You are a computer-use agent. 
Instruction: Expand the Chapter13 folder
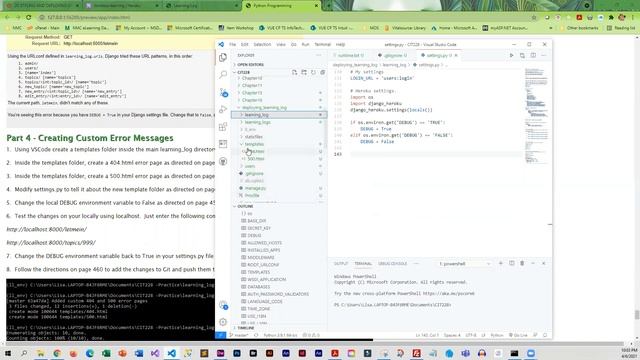(252, 93)
